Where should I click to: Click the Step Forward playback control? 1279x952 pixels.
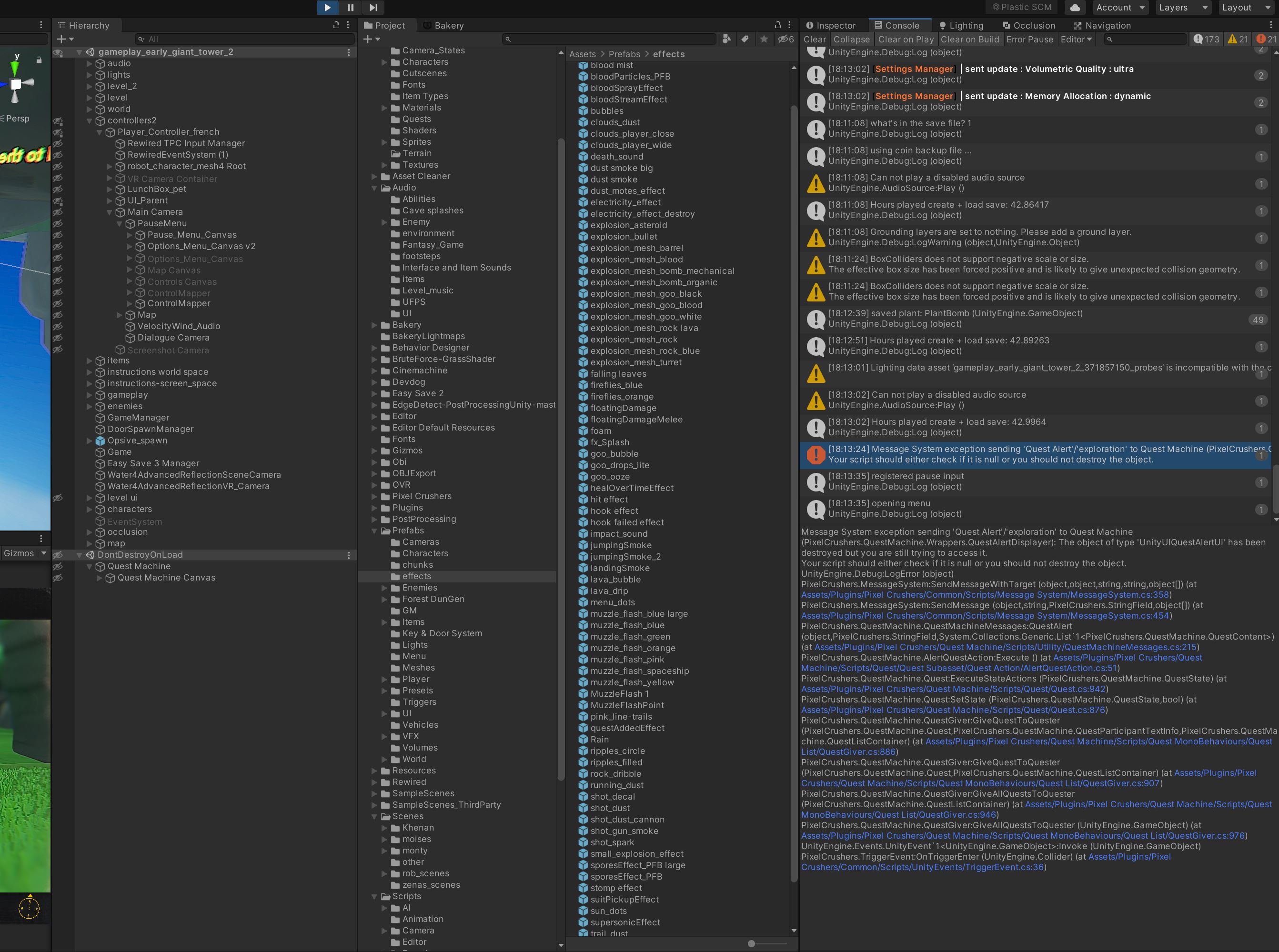coord(372,8)
